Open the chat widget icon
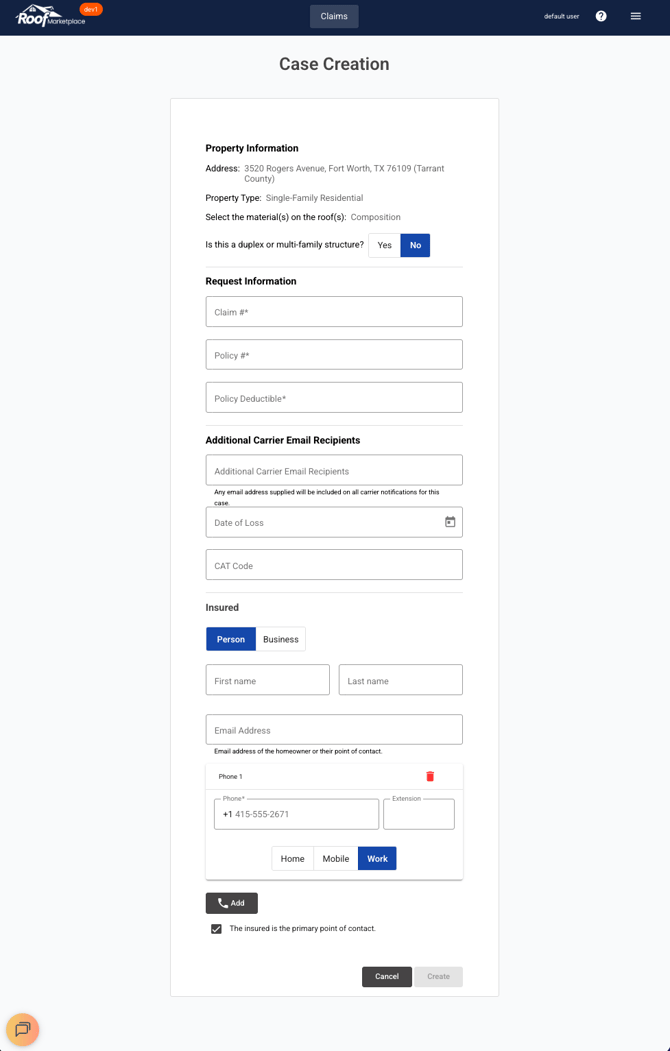Viewport: 670px width, 1051px height. (x=22, y=1029)
